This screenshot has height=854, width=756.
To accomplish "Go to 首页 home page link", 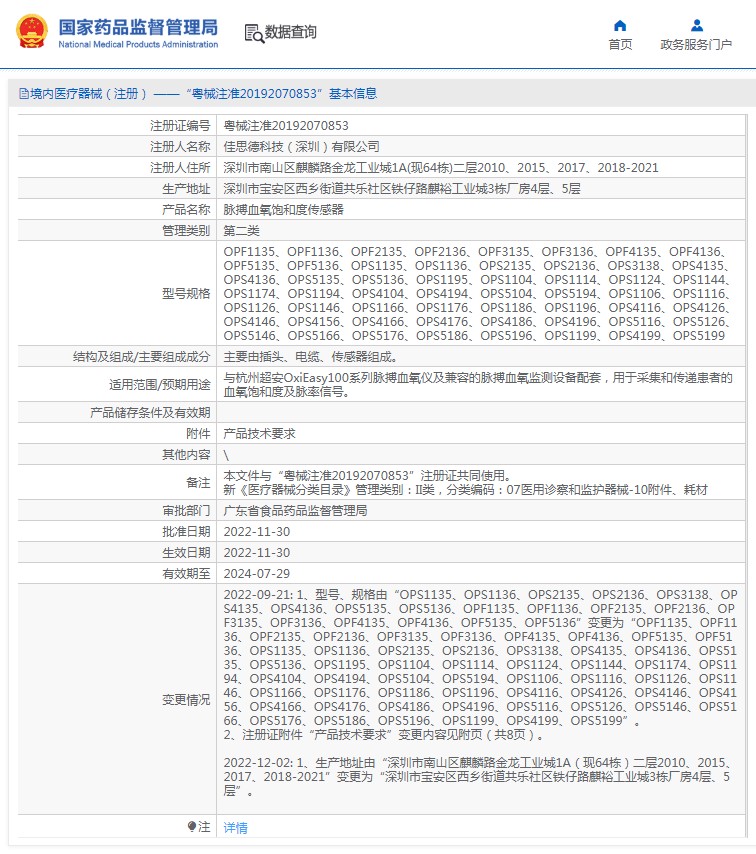I will pyautogui.click(x=620, y=45).
